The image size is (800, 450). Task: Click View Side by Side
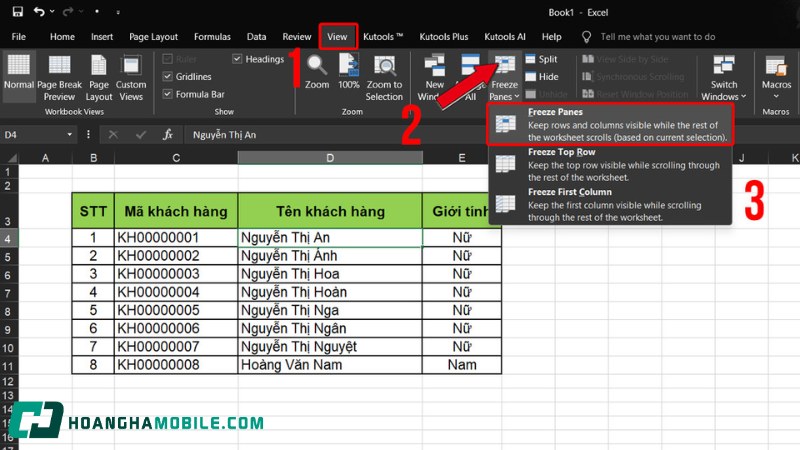626,59
